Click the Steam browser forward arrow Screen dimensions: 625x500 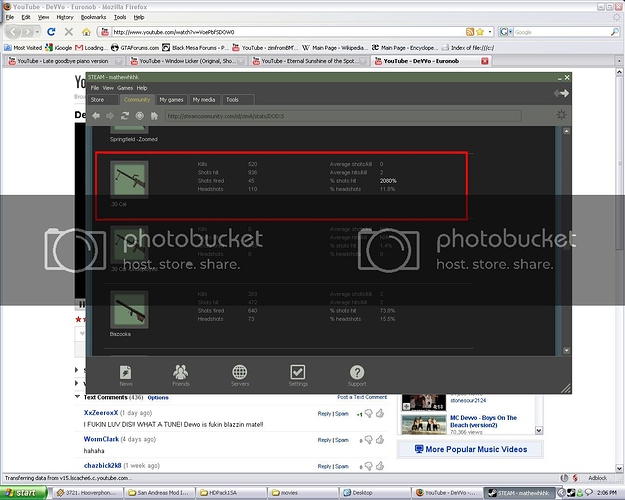[110, 116]
